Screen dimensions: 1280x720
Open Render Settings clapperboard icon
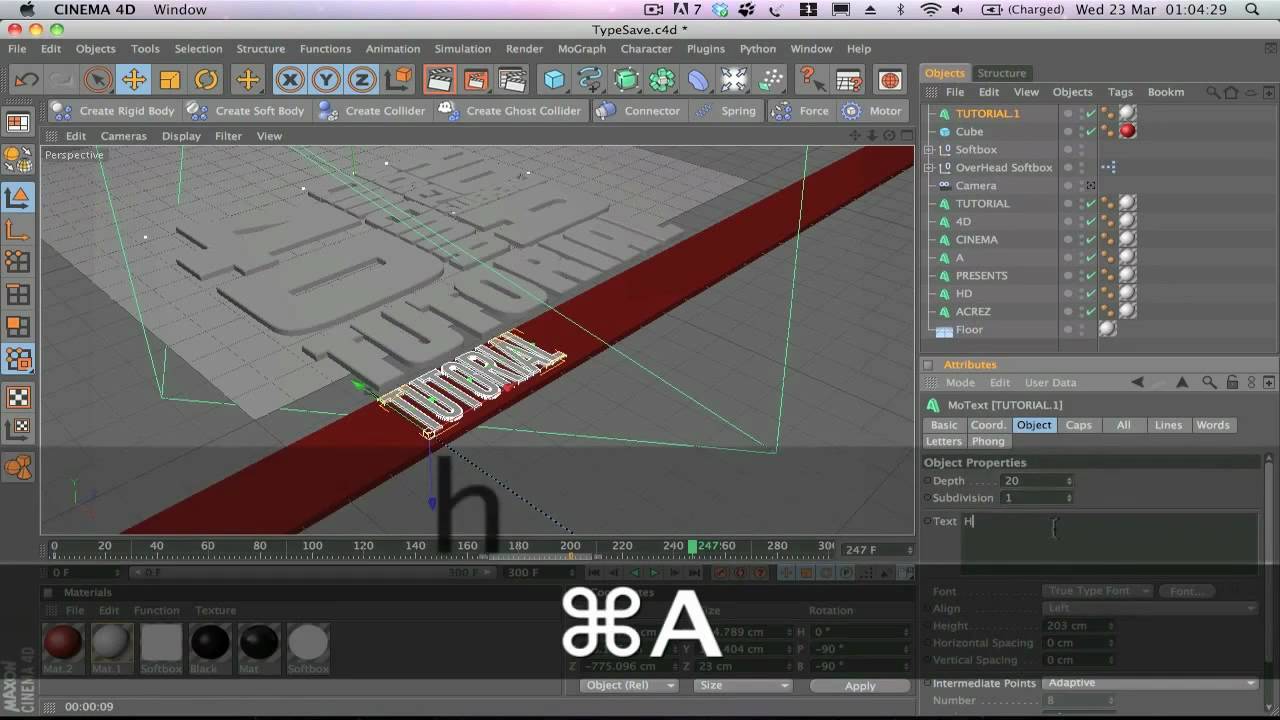click(x=512, y=80)
